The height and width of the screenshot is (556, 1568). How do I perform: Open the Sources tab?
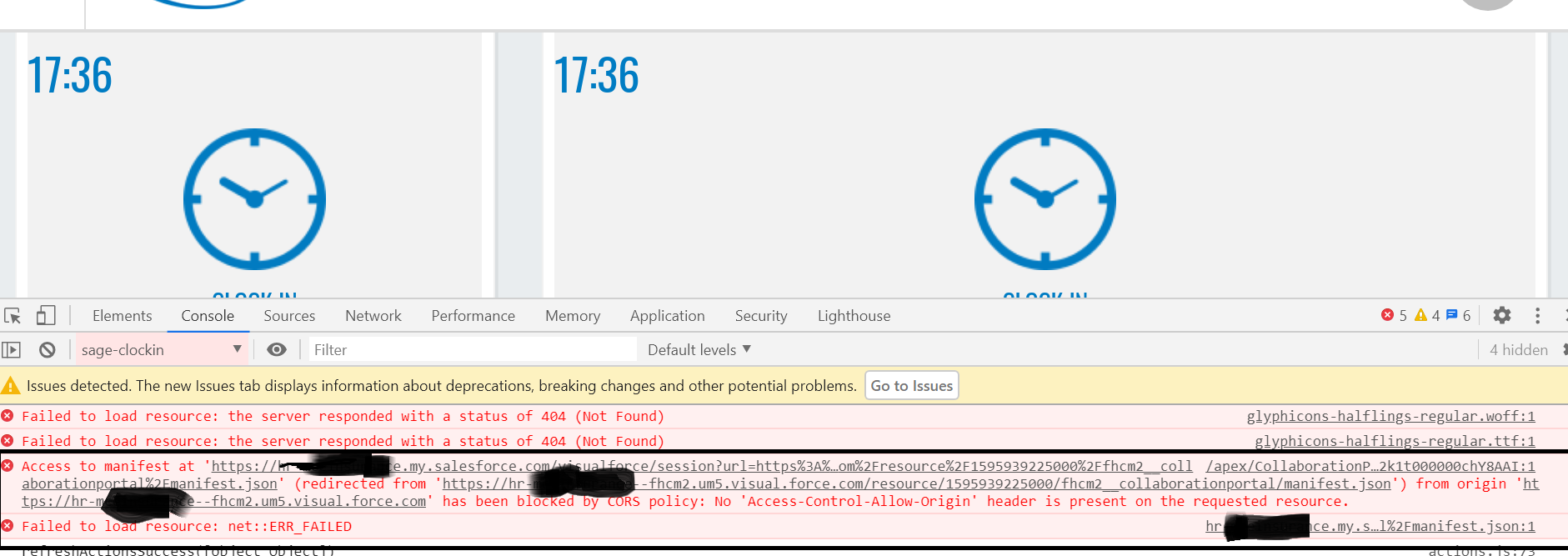tap(289, 316)
